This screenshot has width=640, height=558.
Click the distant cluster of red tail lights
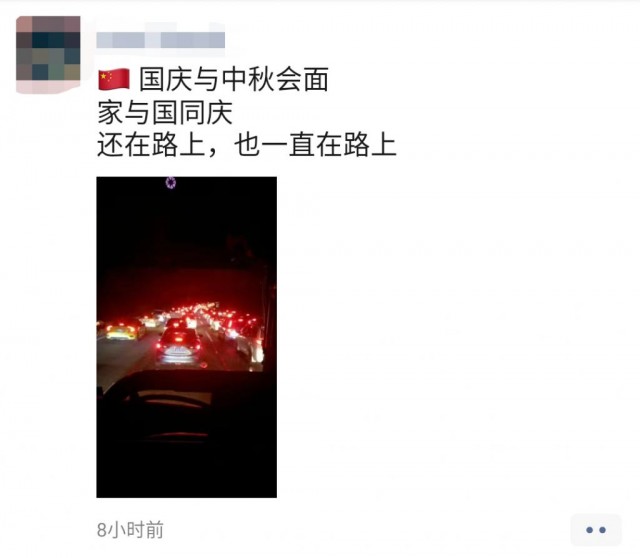click(x=204, y=313)
